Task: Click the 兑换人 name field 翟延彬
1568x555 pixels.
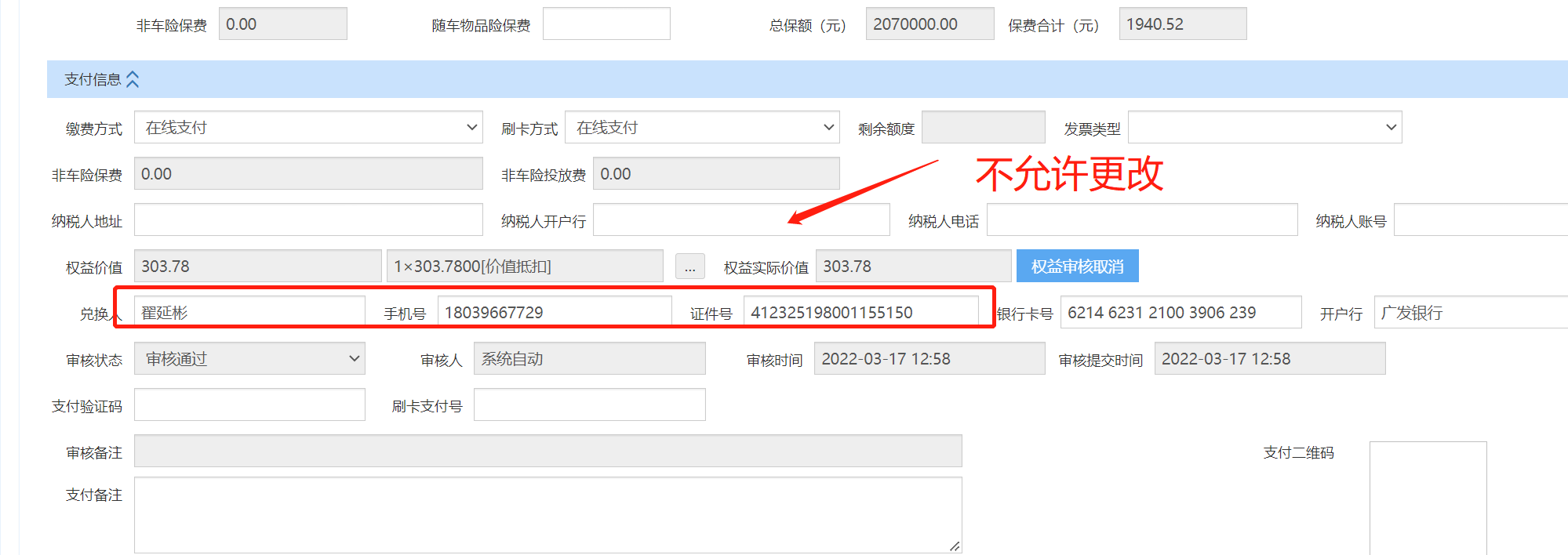Action: (249, 312)
